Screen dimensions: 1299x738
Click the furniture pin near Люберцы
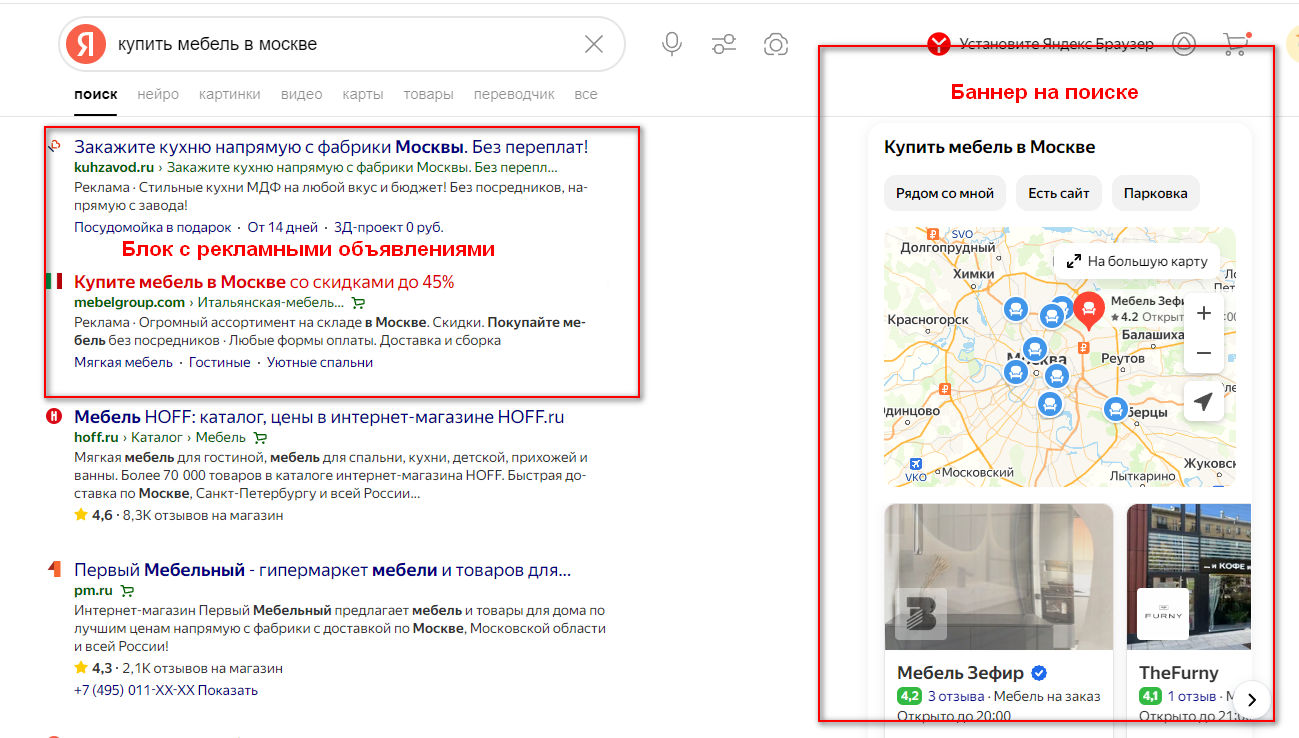tap(1115, 409)
